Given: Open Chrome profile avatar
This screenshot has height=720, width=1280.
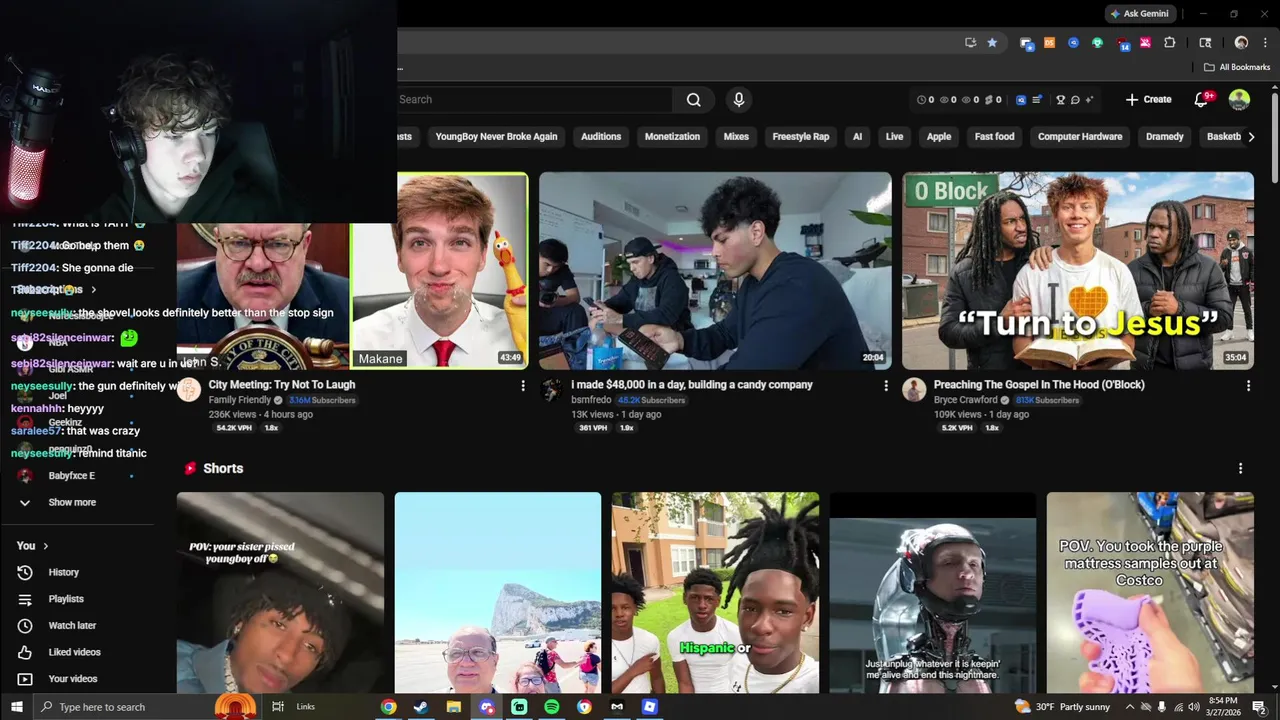Looking at the screenshot, I should pos(1241,42).
